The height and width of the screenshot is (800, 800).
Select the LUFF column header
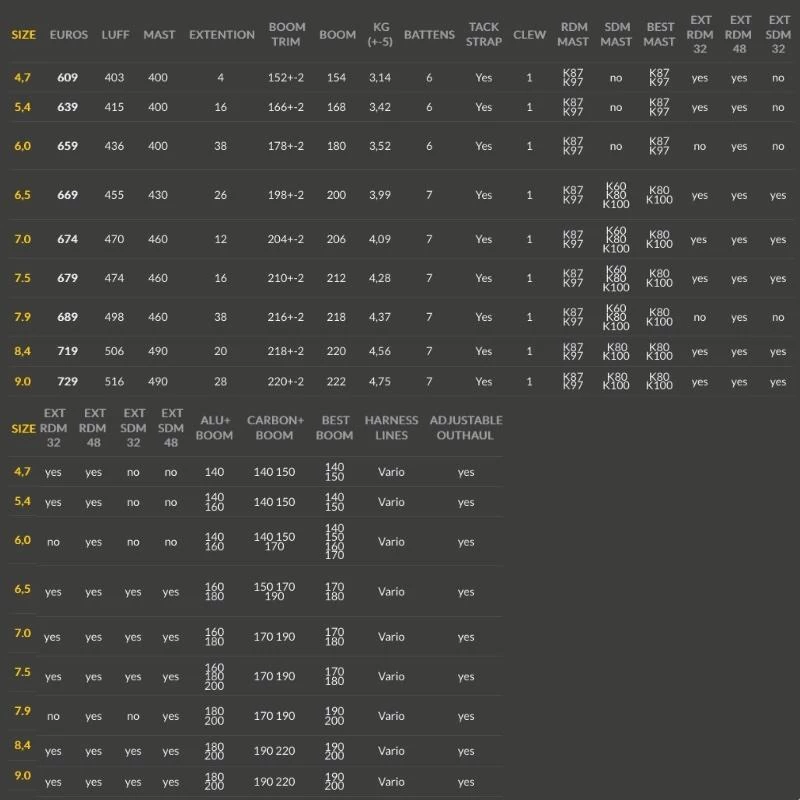pyautogui.click(x=115, y=35)
